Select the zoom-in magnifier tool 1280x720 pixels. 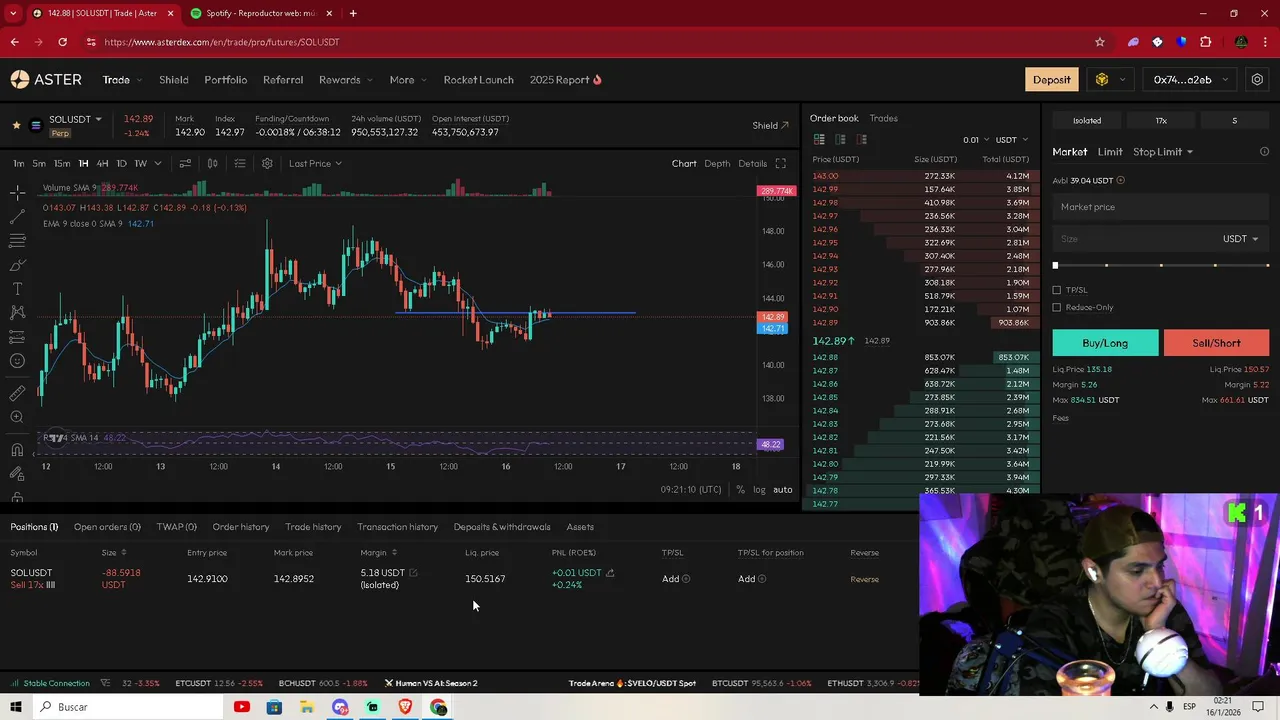(17, 417)
